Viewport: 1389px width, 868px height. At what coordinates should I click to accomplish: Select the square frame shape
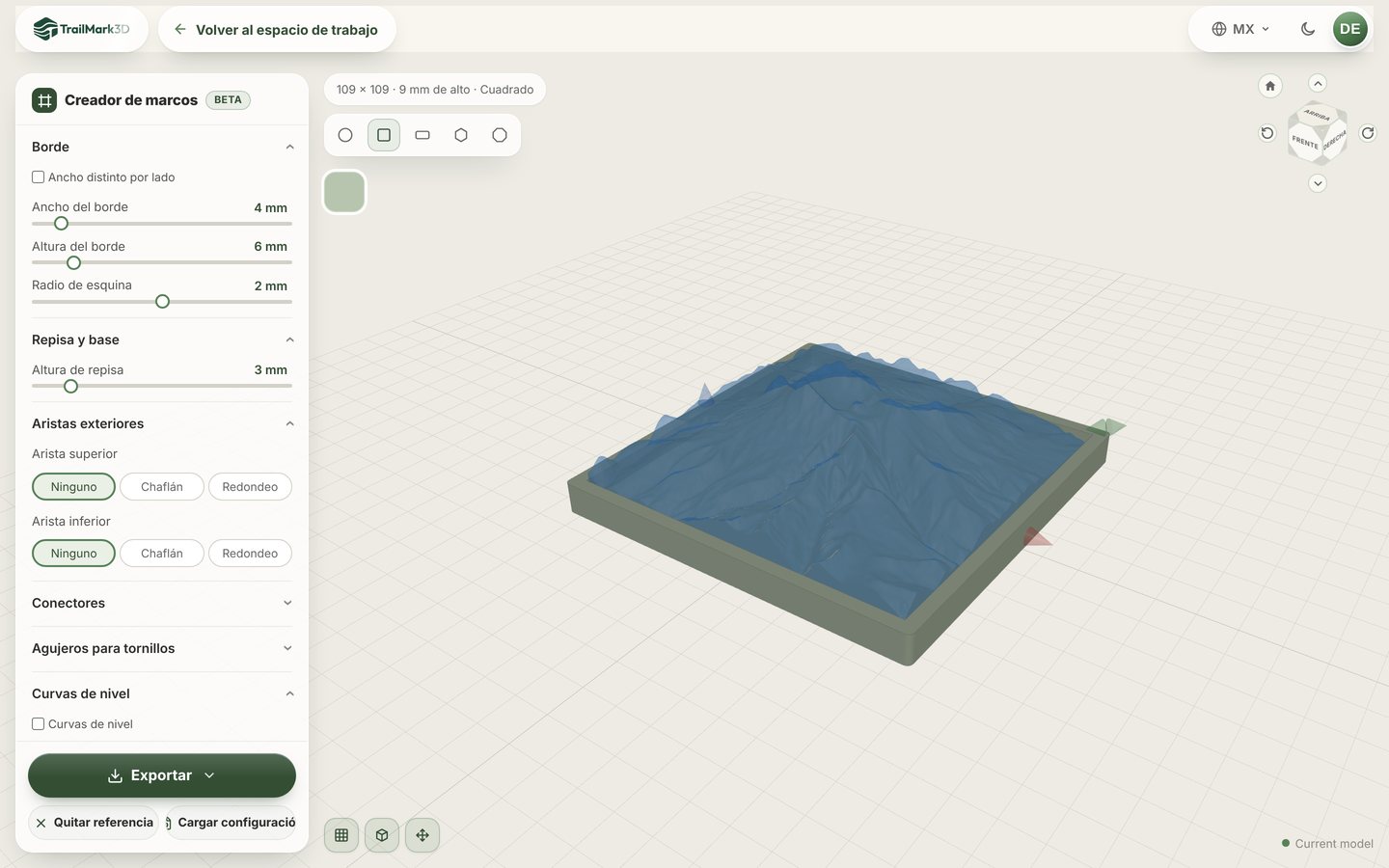[384, 135]
